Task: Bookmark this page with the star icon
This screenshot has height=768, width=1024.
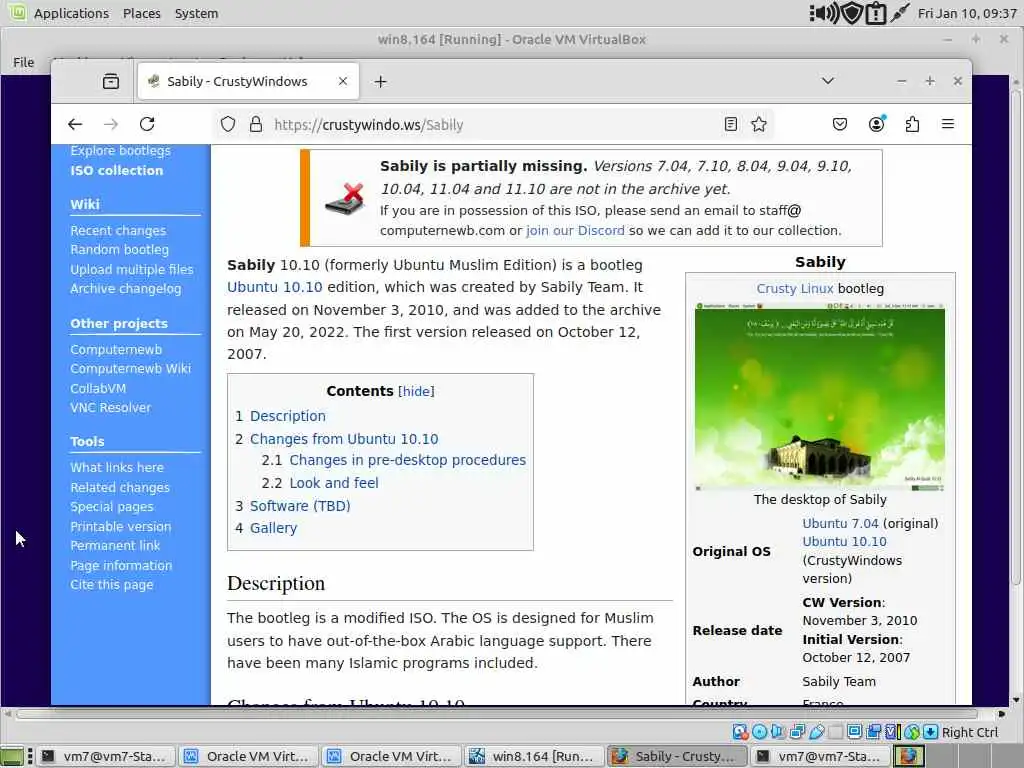Action: pyautogui.click(x=759, y=124)
